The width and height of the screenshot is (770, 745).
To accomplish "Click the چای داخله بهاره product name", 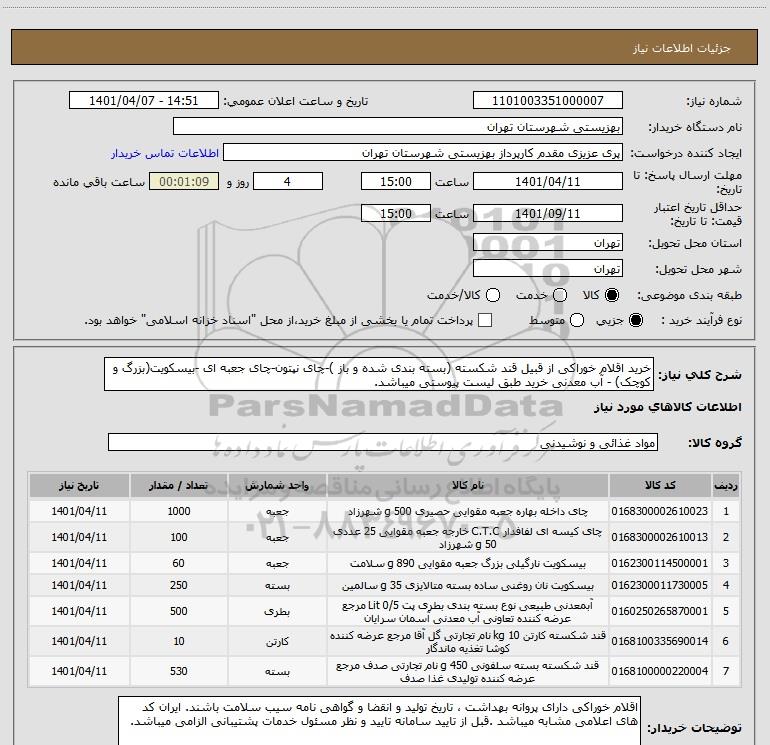I will click(x=468, y=511).
